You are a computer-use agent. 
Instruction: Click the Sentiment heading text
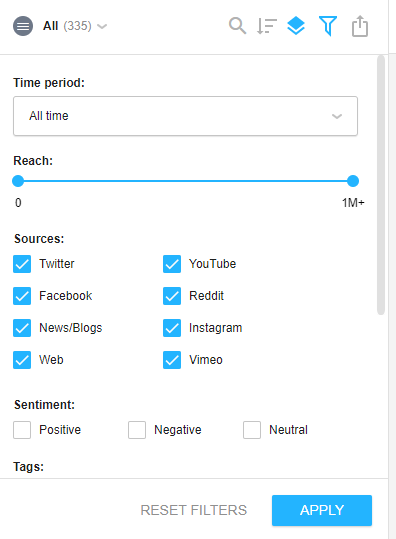click(x=44, y=405)
